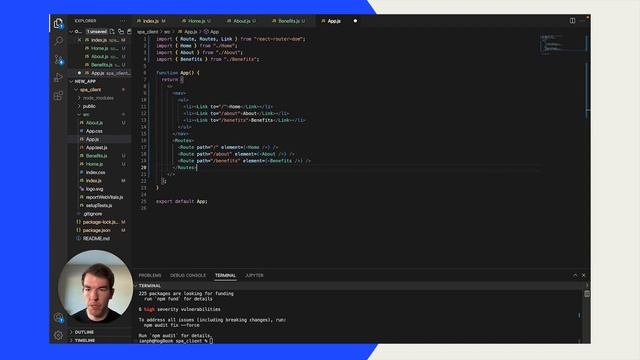Click the Explorer more actions ellipsis
The image size is (640, 360).
click(123, 20)
